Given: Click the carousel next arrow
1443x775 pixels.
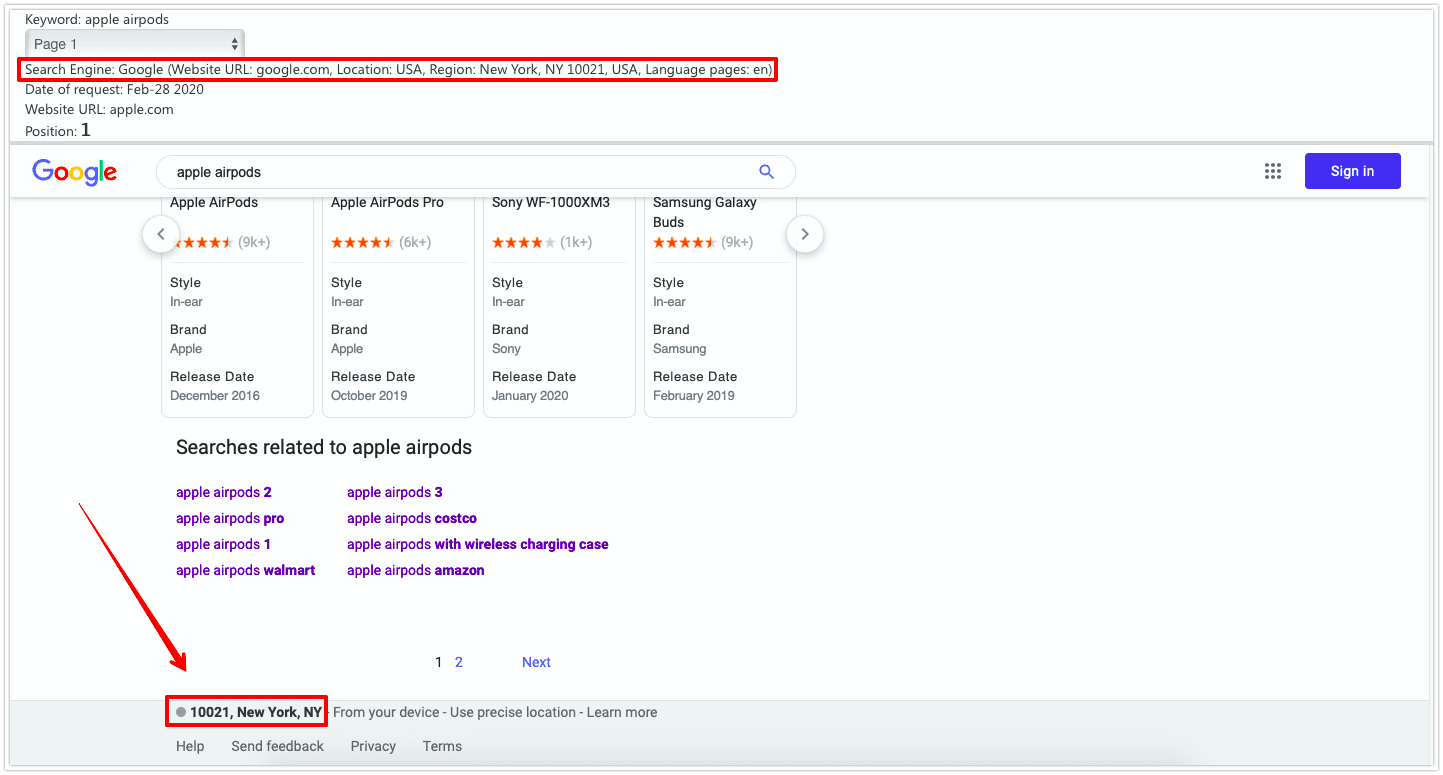Looking at the screenshot, I should point(805,235).
